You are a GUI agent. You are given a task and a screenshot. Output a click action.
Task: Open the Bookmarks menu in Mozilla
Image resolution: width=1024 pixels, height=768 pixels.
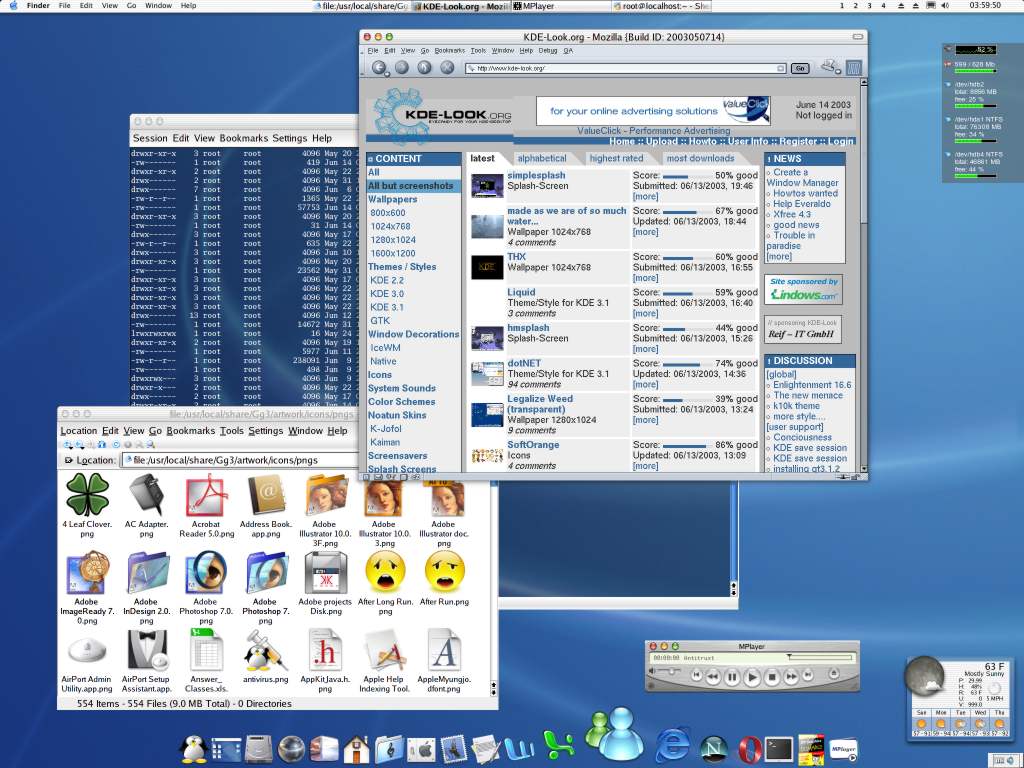click(x=449, y=50)
